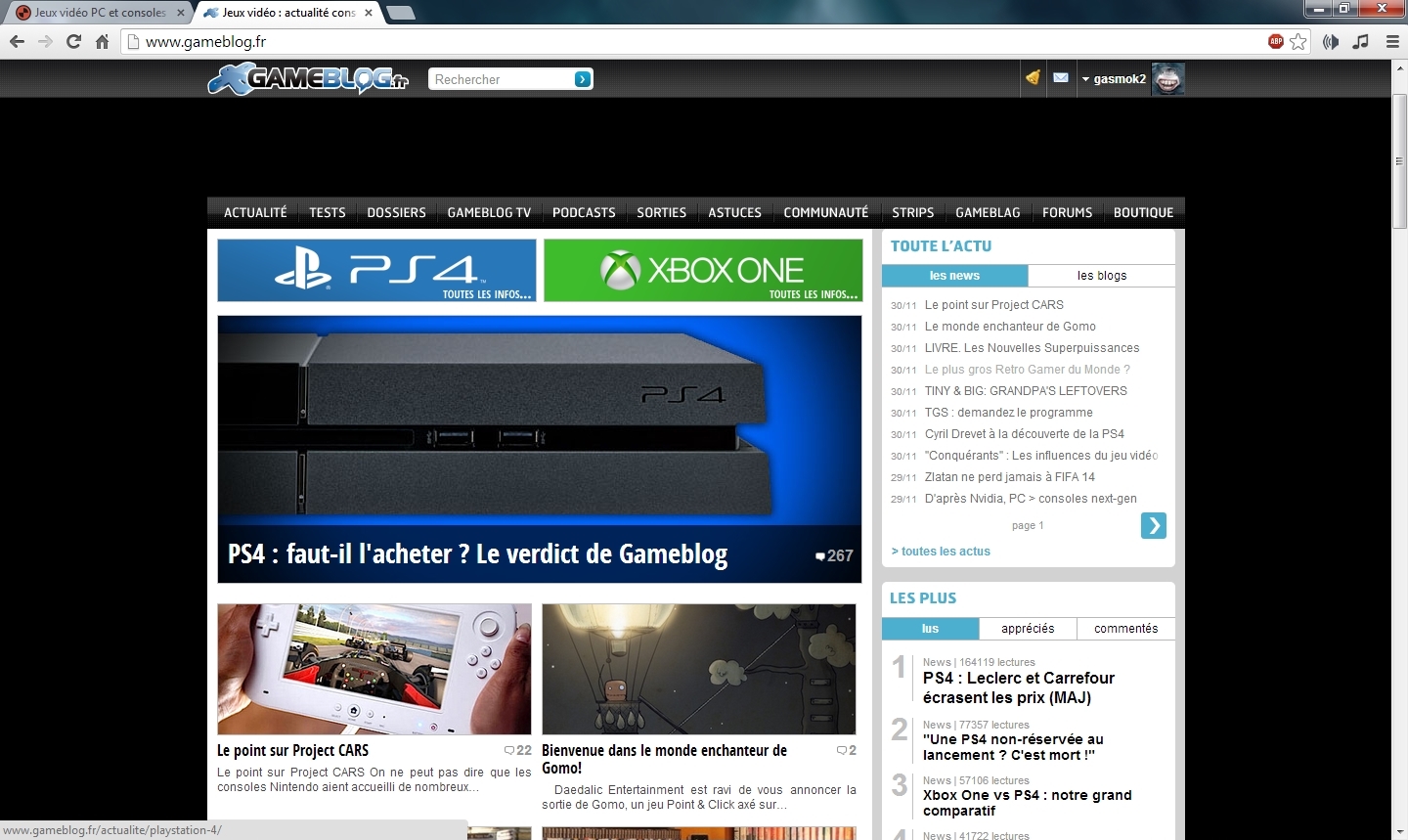Viewport: 1408px width, 840px height.
Task: Click the '> toutes les actus' link
Action: [941, 552]
